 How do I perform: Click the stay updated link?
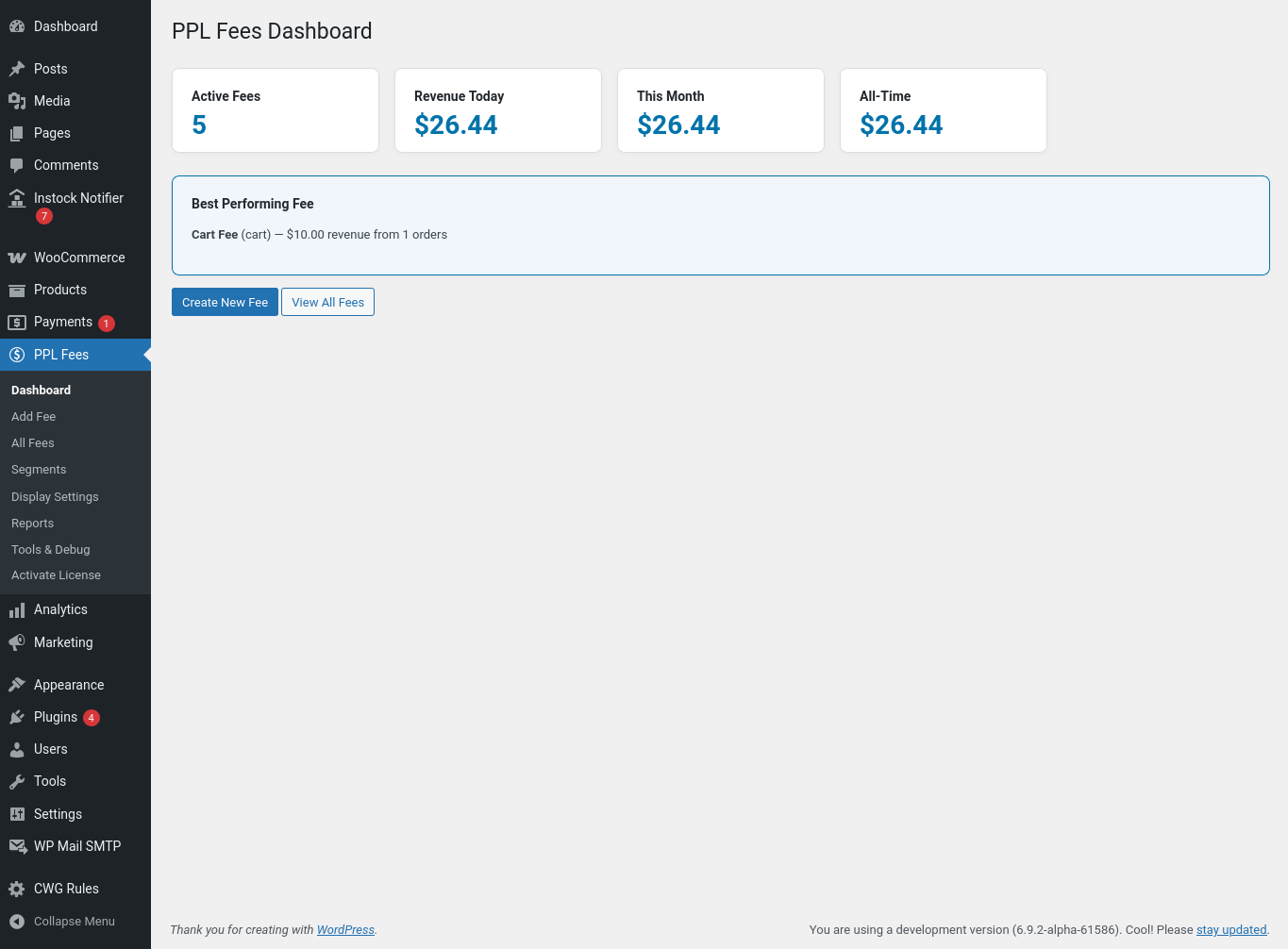tap(1231, 930)
